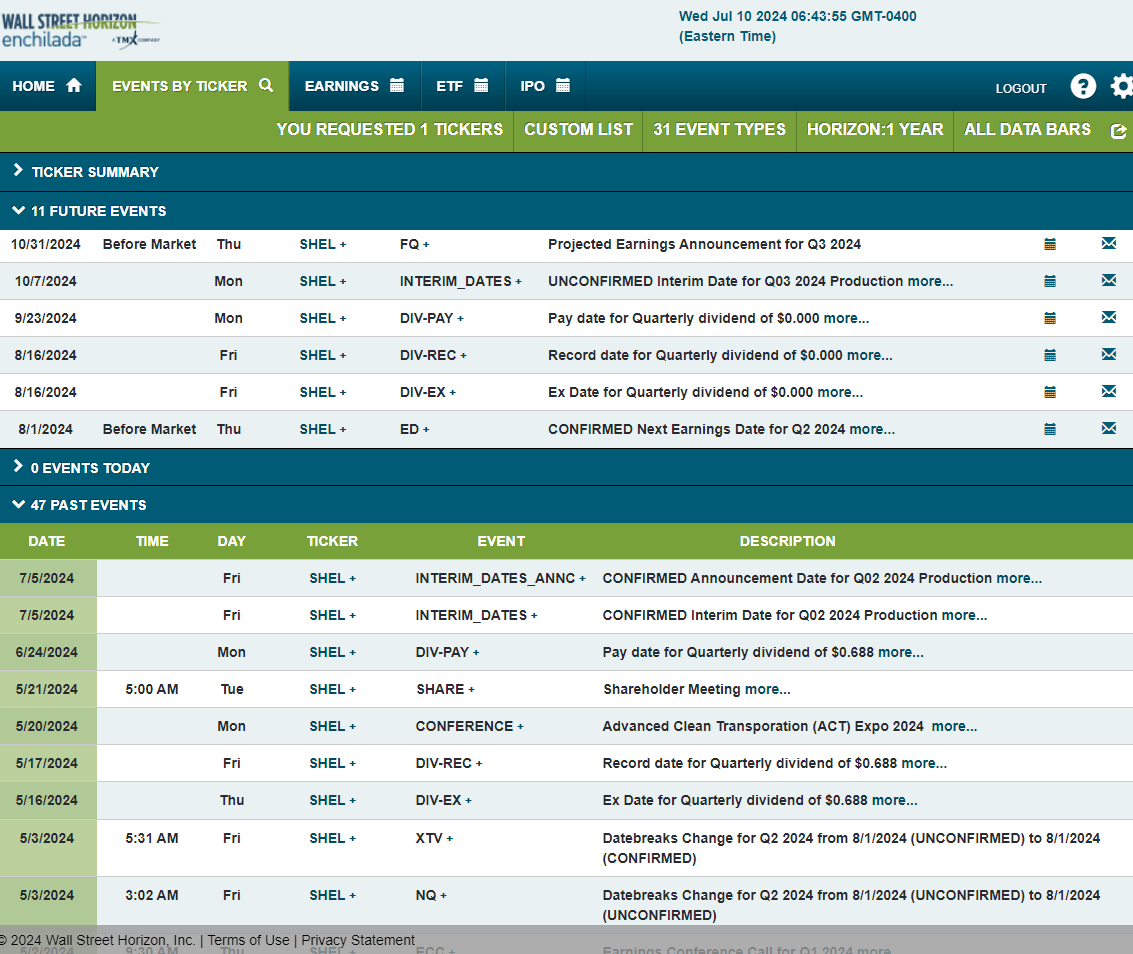Click email icon for 10/7/2024 INTERIM_DATES event
Screen dimensions: 1133x954
pos(1108,281)
